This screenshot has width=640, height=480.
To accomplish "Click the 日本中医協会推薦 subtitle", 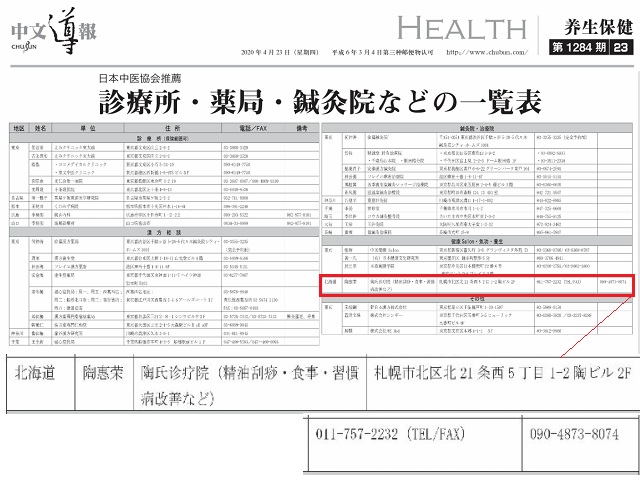I will pos(140,78).
